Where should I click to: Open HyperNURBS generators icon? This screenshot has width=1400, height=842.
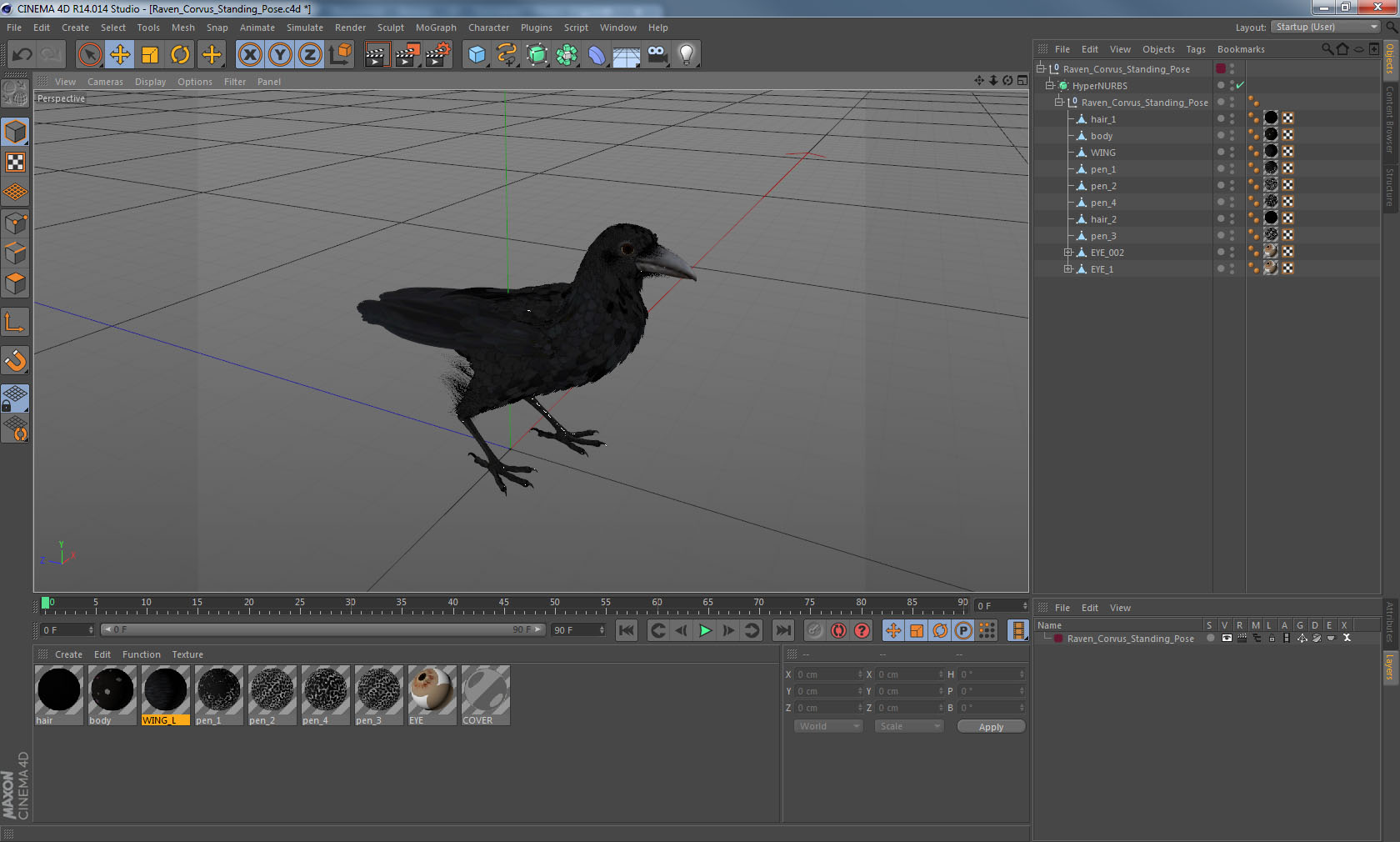(537, 55)
